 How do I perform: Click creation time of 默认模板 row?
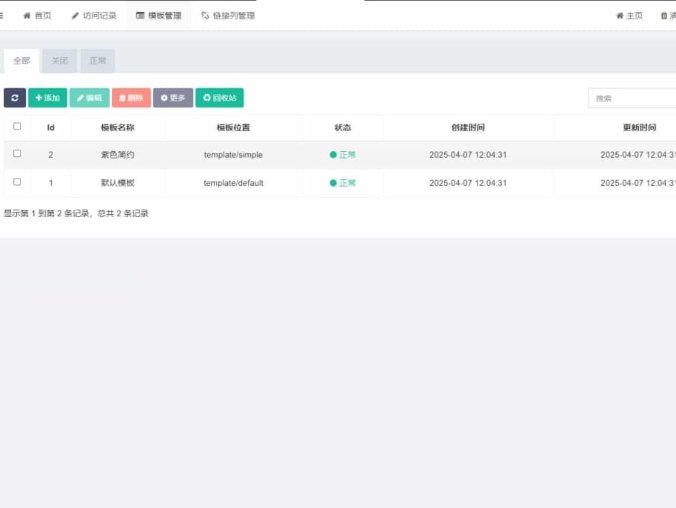468,183
